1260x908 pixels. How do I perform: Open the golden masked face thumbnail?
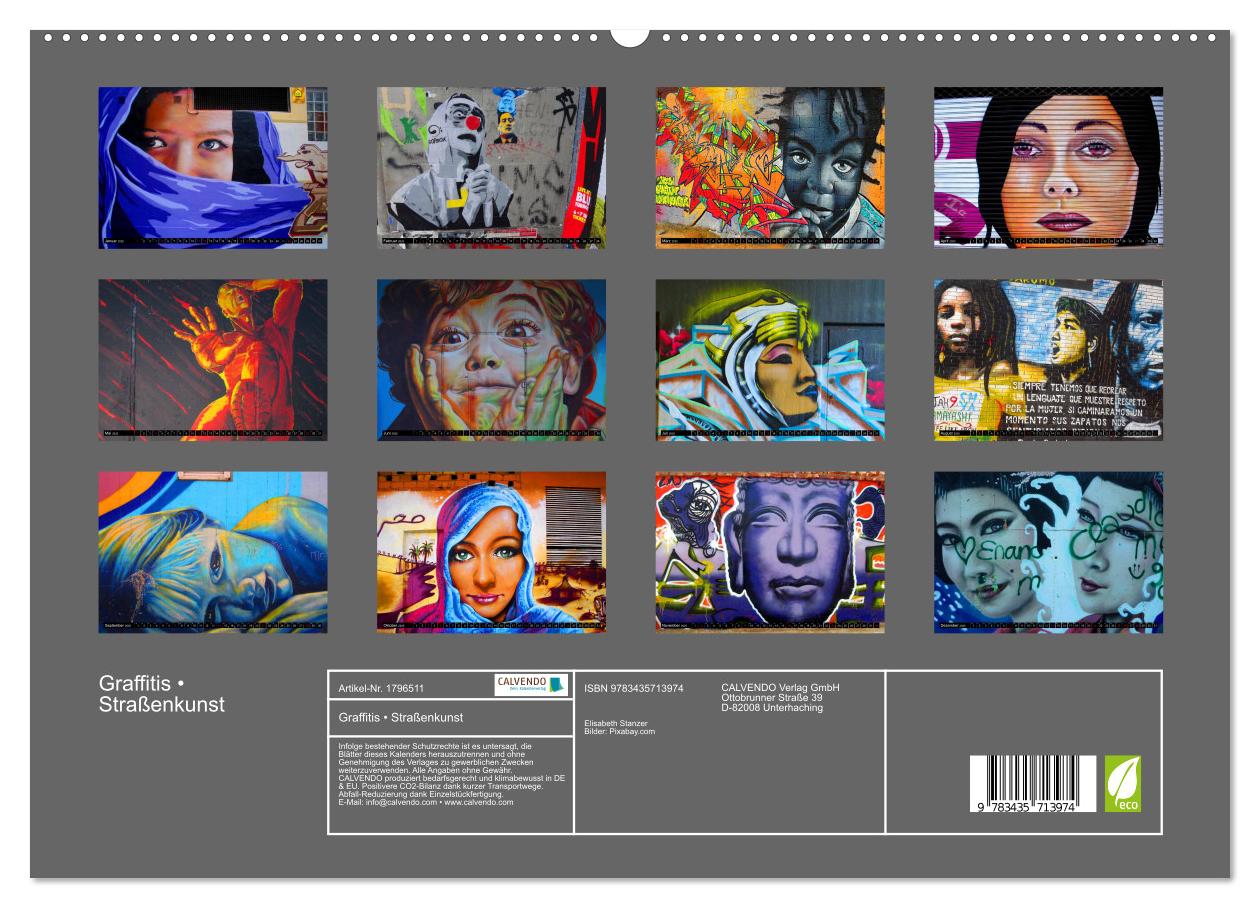770,360
